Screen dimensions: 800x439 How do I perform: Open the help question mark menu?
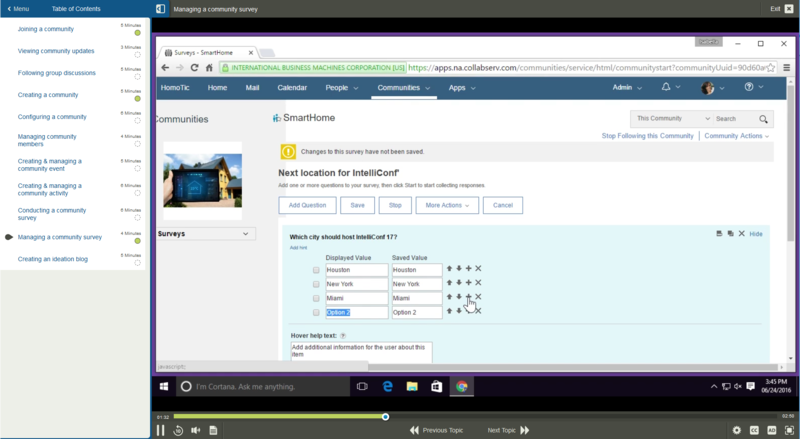pyautogui.click(x=754, y=87)
